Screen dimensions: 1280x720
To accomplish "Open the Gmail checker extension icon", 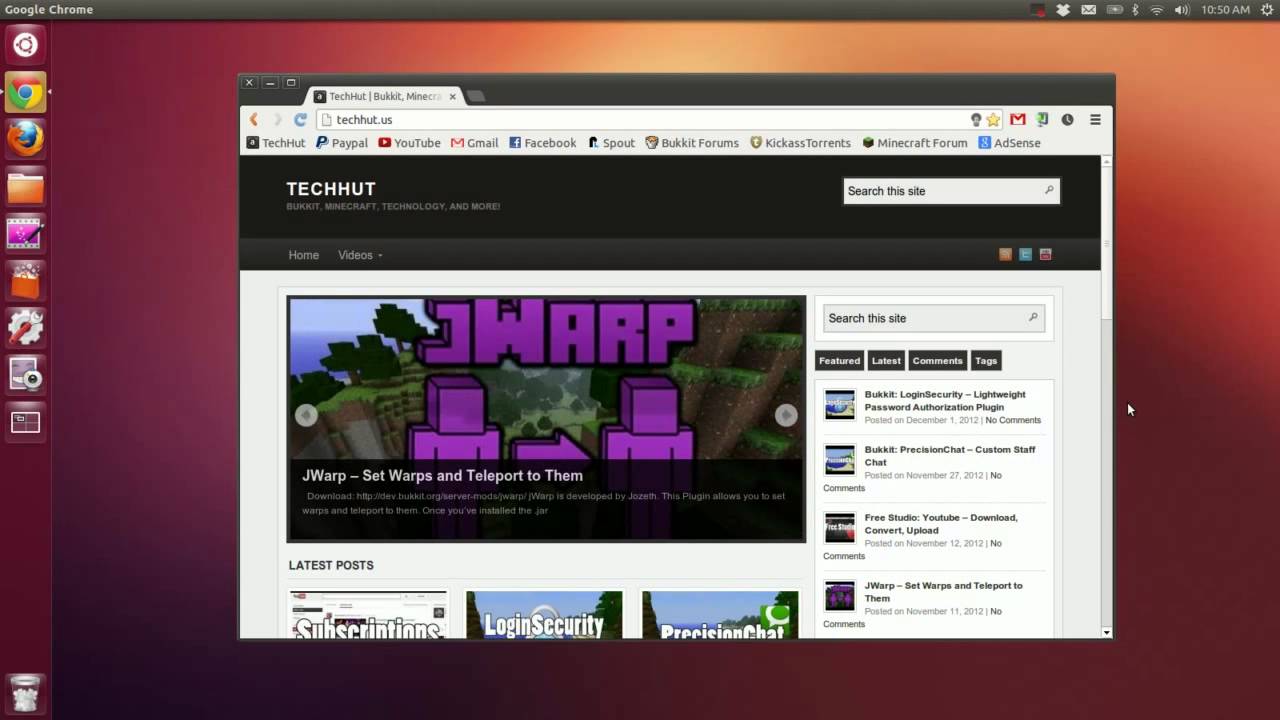I will 1018,119.
